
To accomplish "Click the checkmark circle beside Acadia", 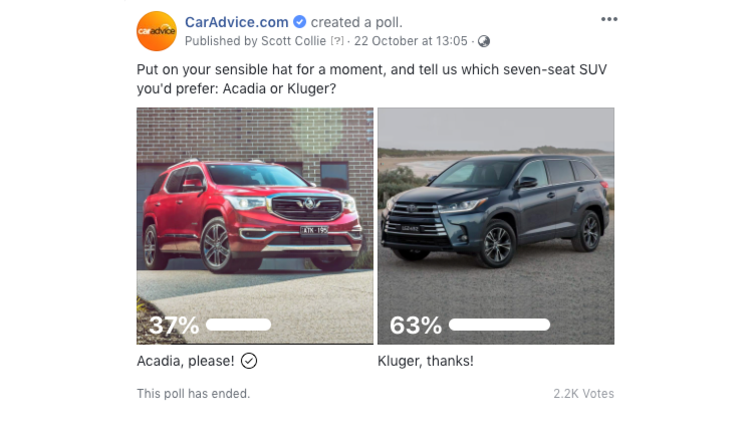I will (x=249, y=361).
